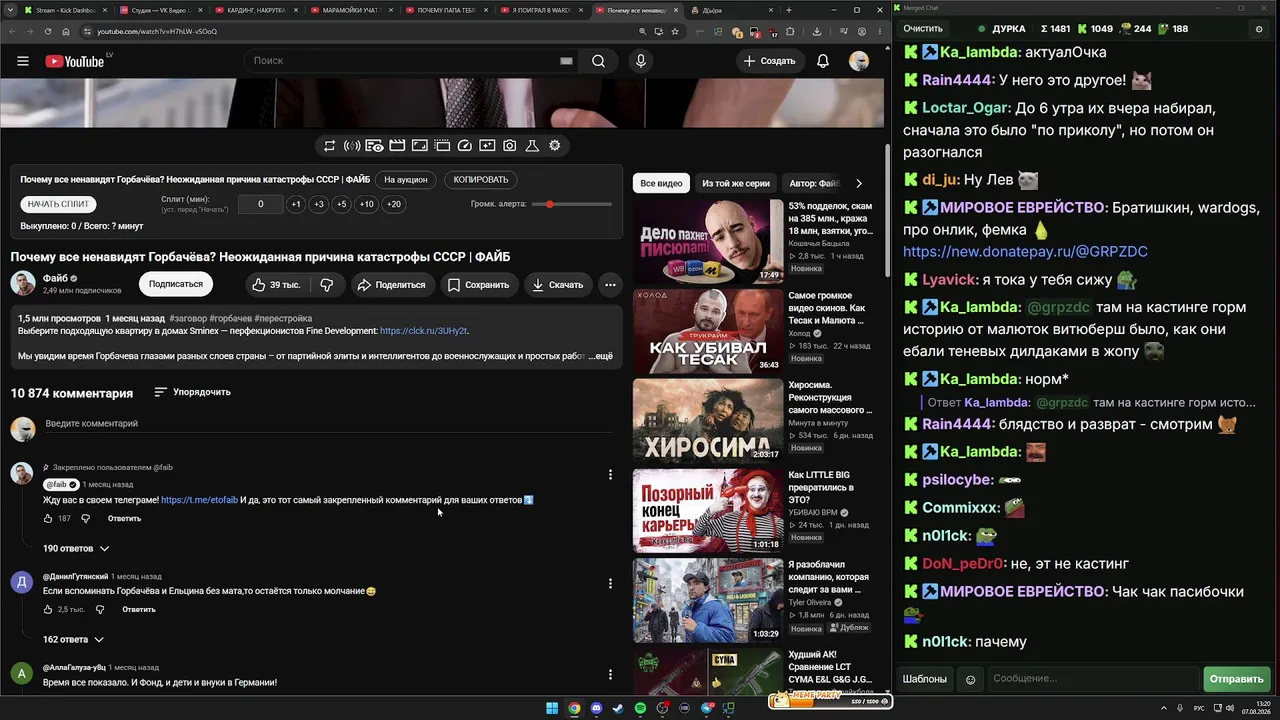Toggle the card-with-eye visibility icon
This screenshot has width=1280, height=720.
374,146
